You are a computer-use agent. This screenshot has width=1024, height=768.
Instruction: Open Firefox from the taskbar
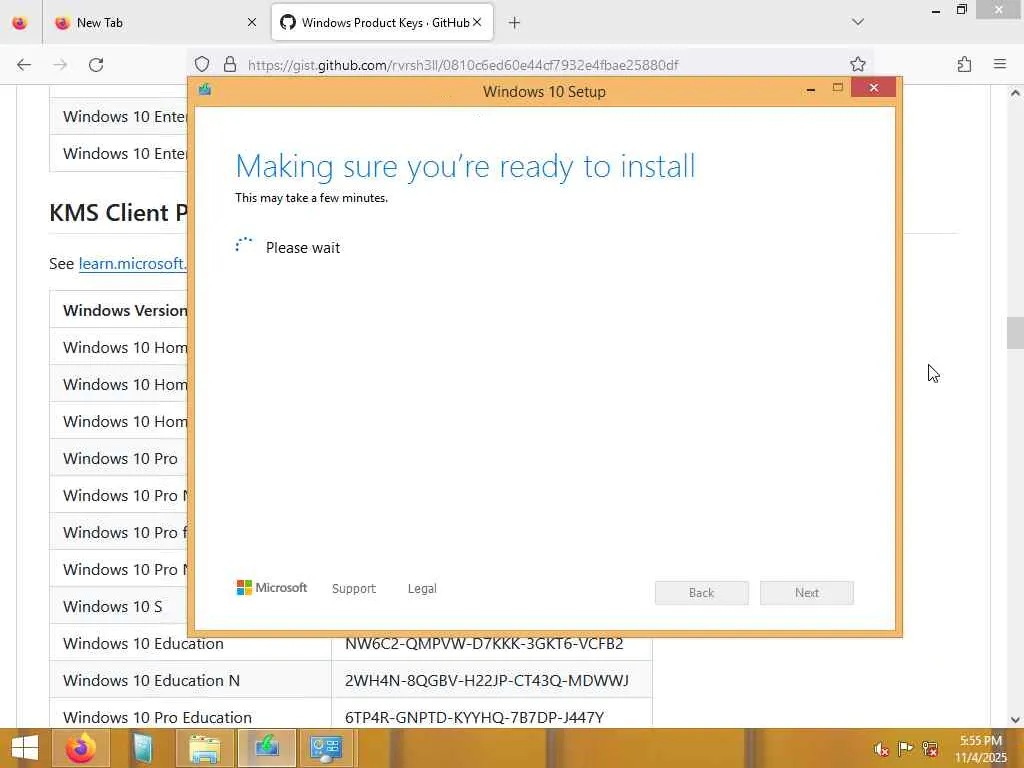tap(80, 748)
